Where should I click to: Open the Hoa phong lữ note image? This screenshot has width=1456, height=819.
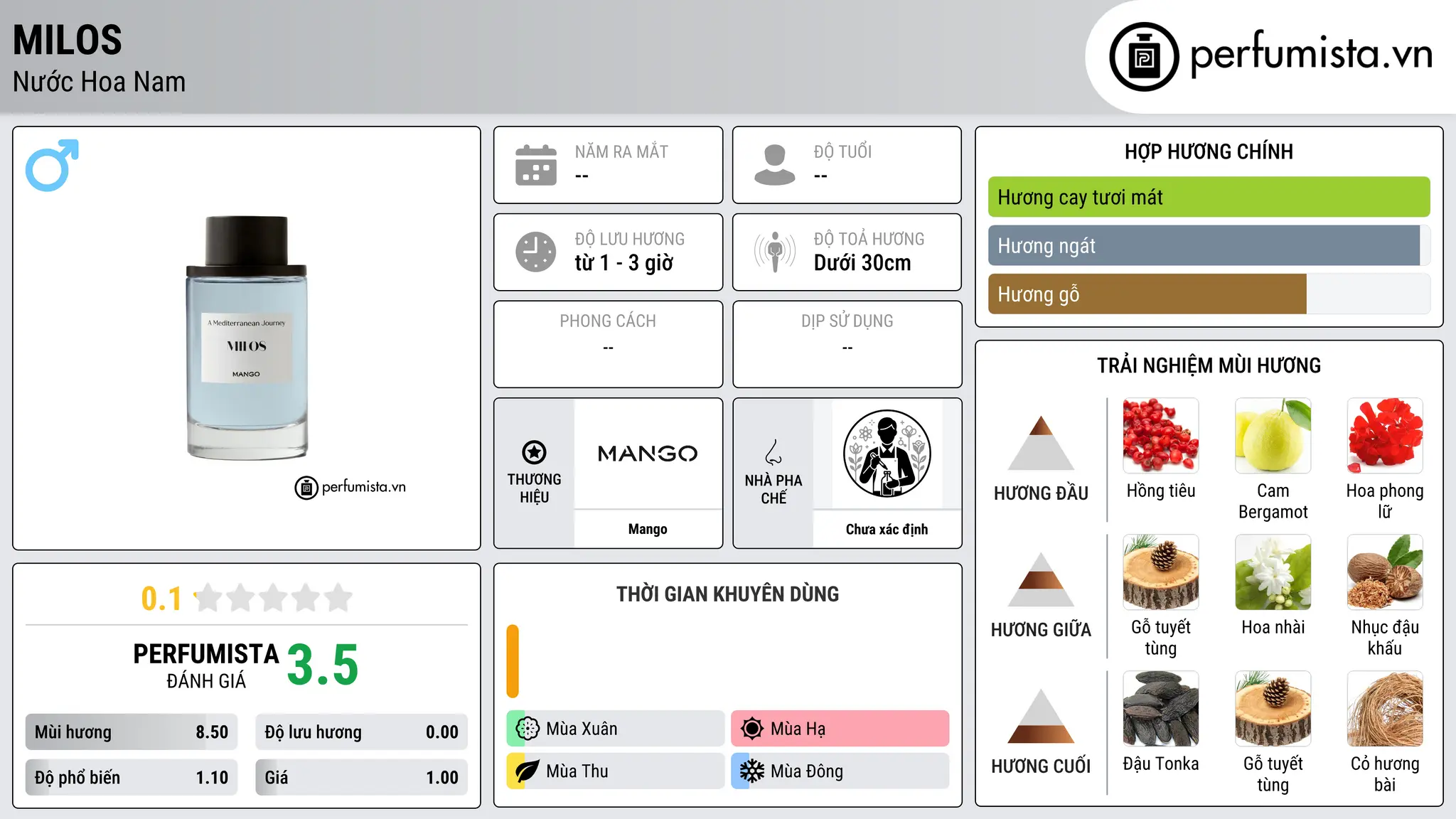click(1385, 436)
